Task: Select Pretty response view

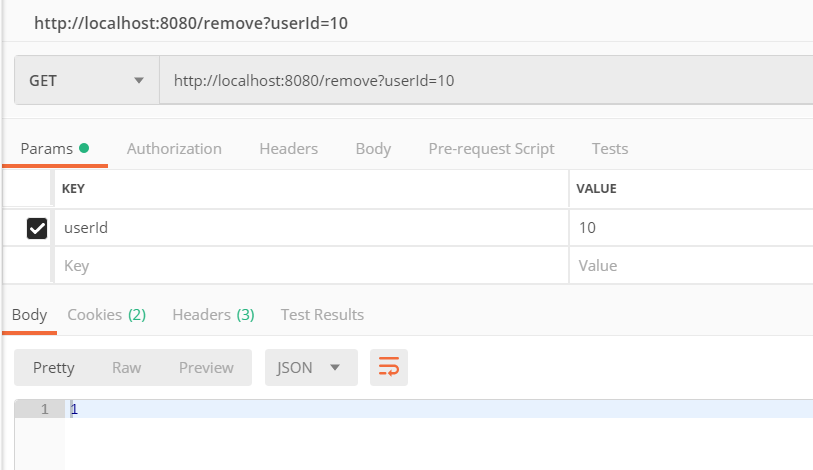Action: (x=53, y=367)
